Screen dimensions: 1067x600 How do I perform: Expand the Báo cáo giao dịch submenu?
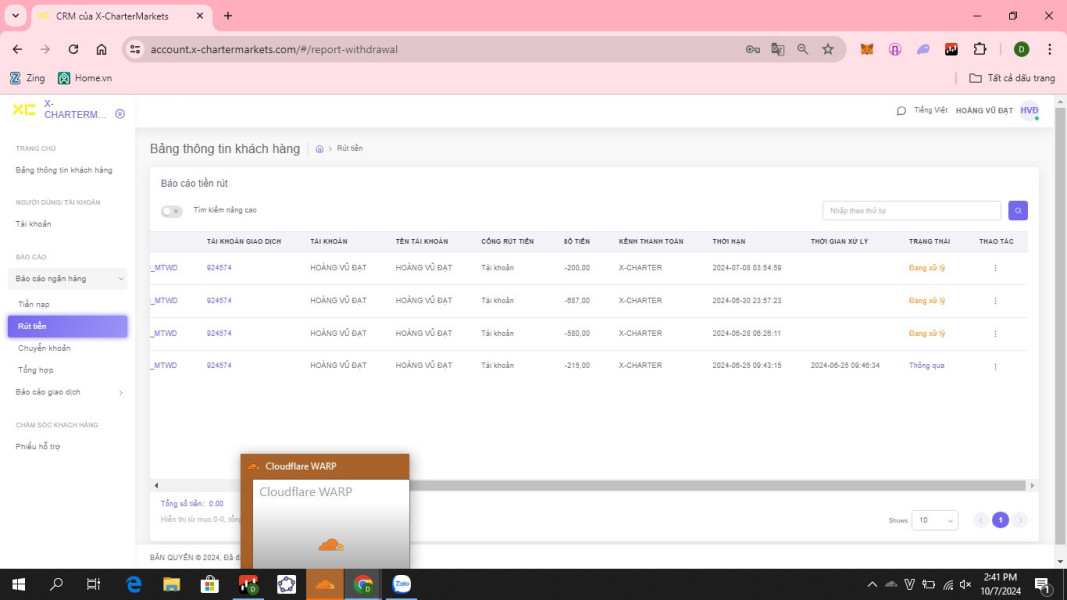67,392
